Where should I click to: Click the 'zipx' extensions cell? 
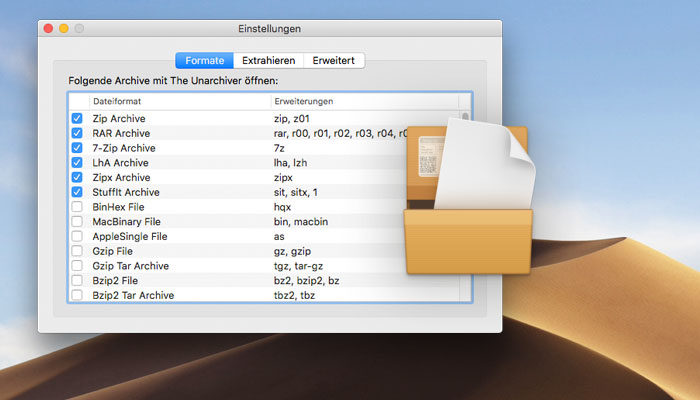pos(283,178)
